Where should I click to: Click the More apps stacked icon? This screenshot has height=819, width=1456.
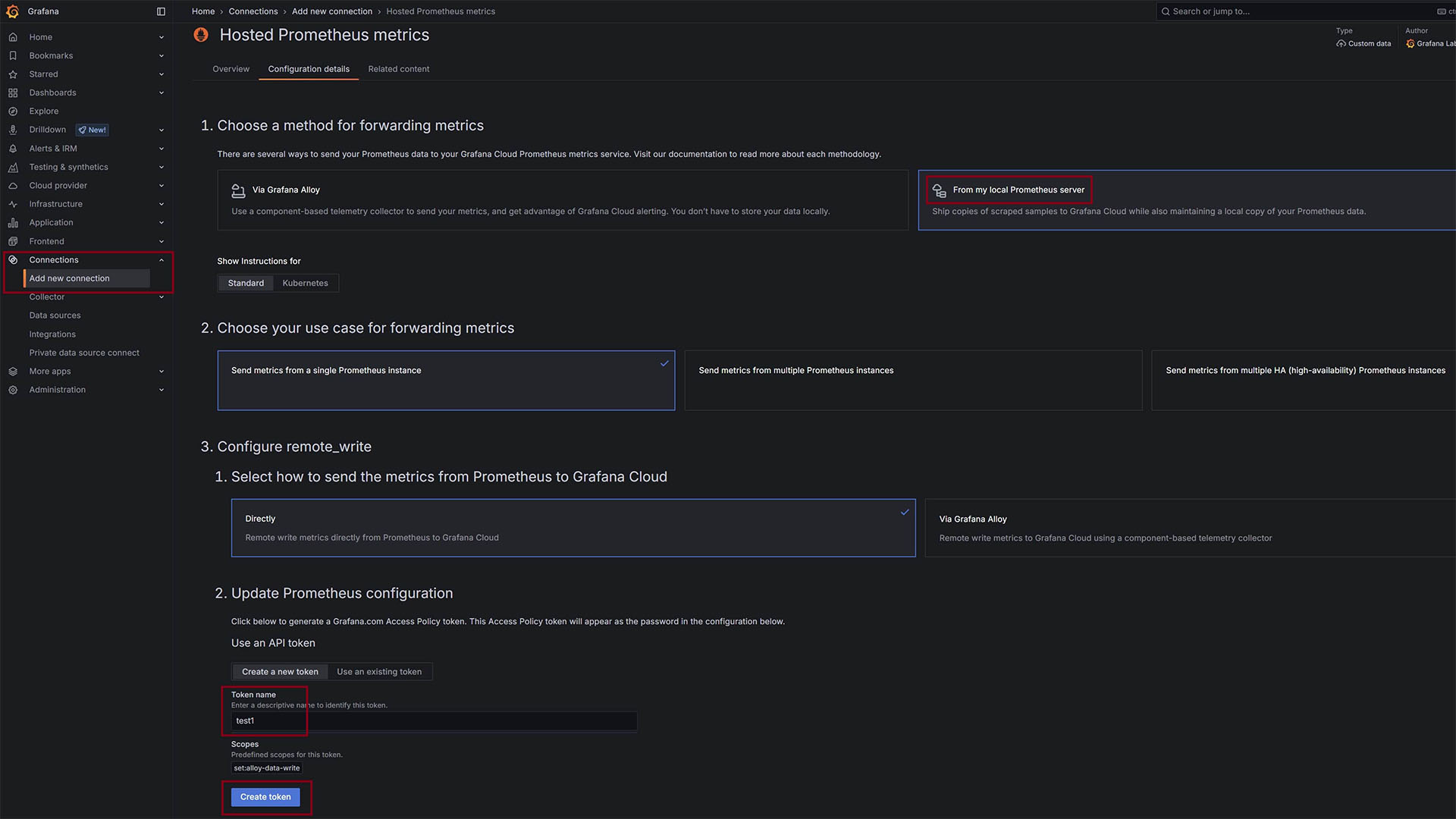[13, 371]
